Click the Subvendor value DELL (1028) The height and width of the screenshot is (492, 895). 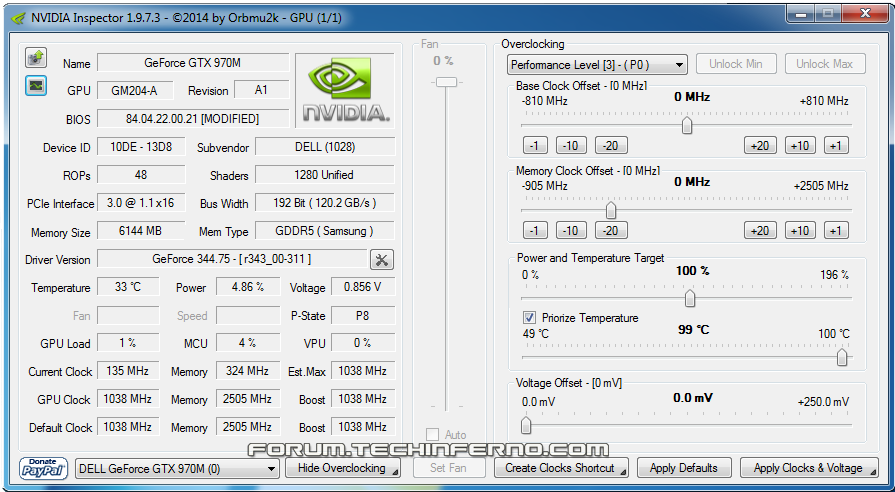click(325, 147)
